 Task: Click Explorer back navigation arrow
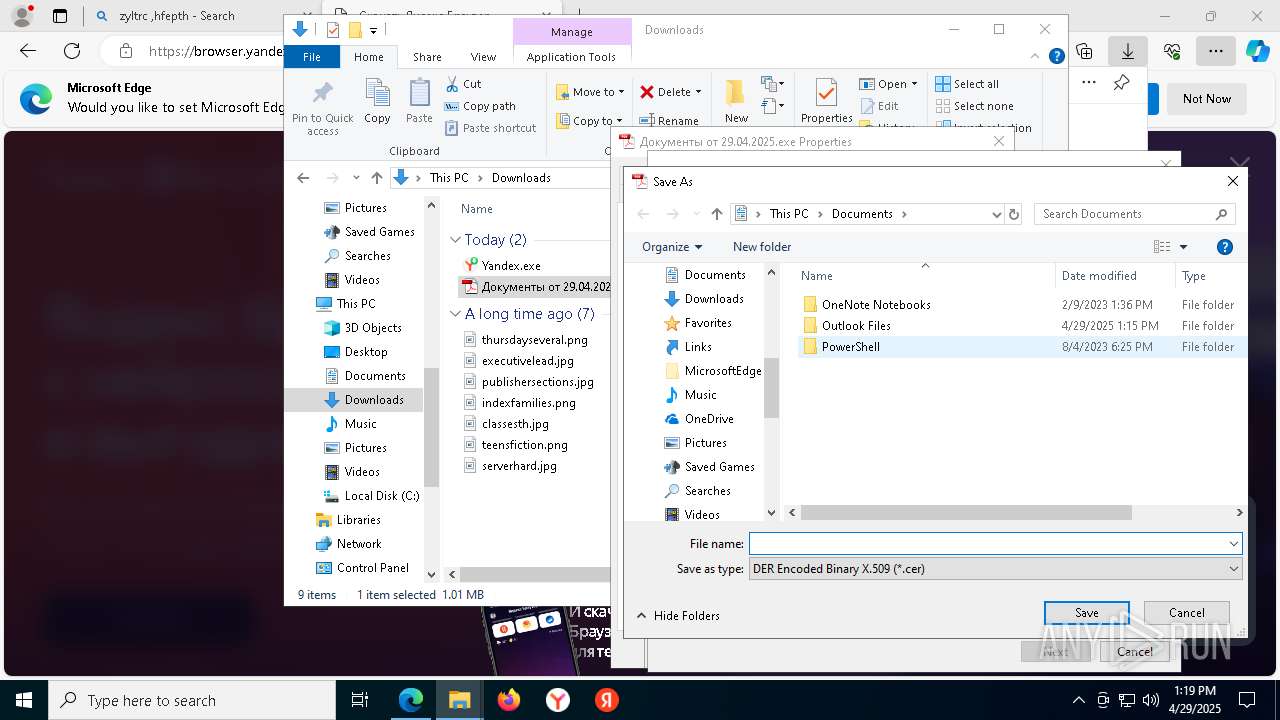303,178
